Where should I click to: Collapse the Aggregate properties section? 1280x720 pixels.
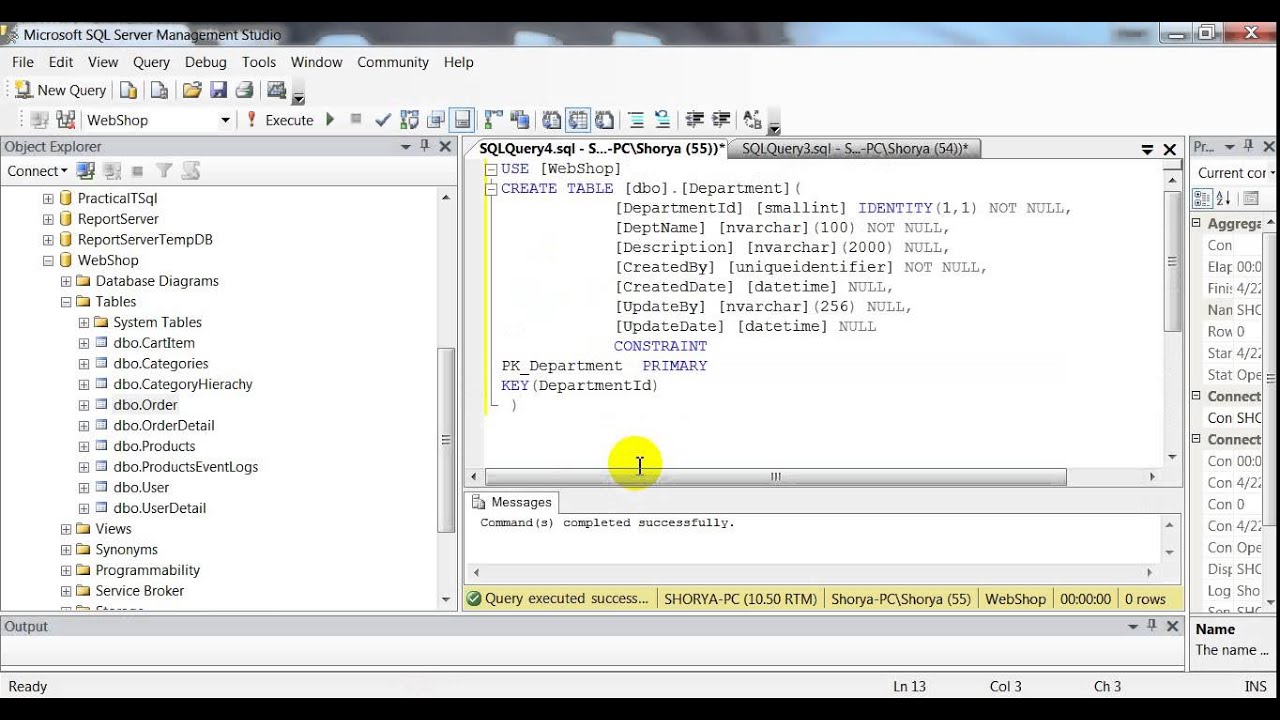[x=1196, y=224]
